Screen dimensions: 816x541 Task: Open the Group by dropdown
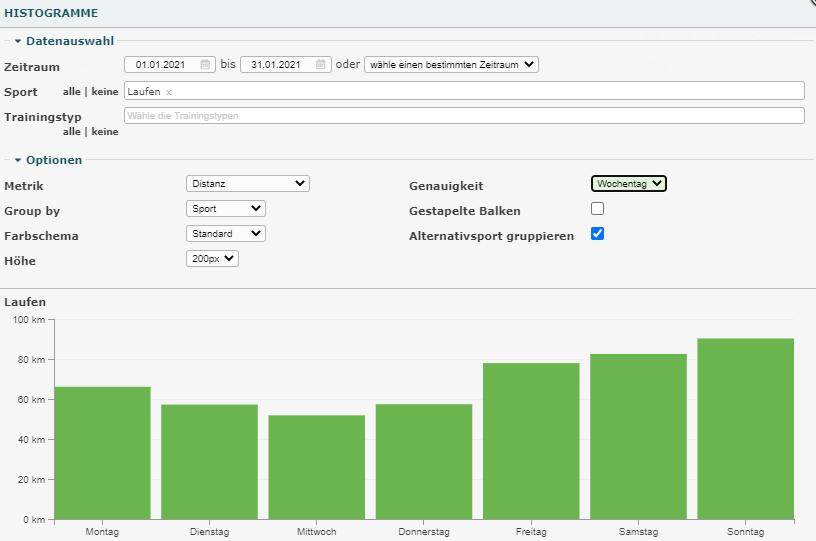coord(226,209)
